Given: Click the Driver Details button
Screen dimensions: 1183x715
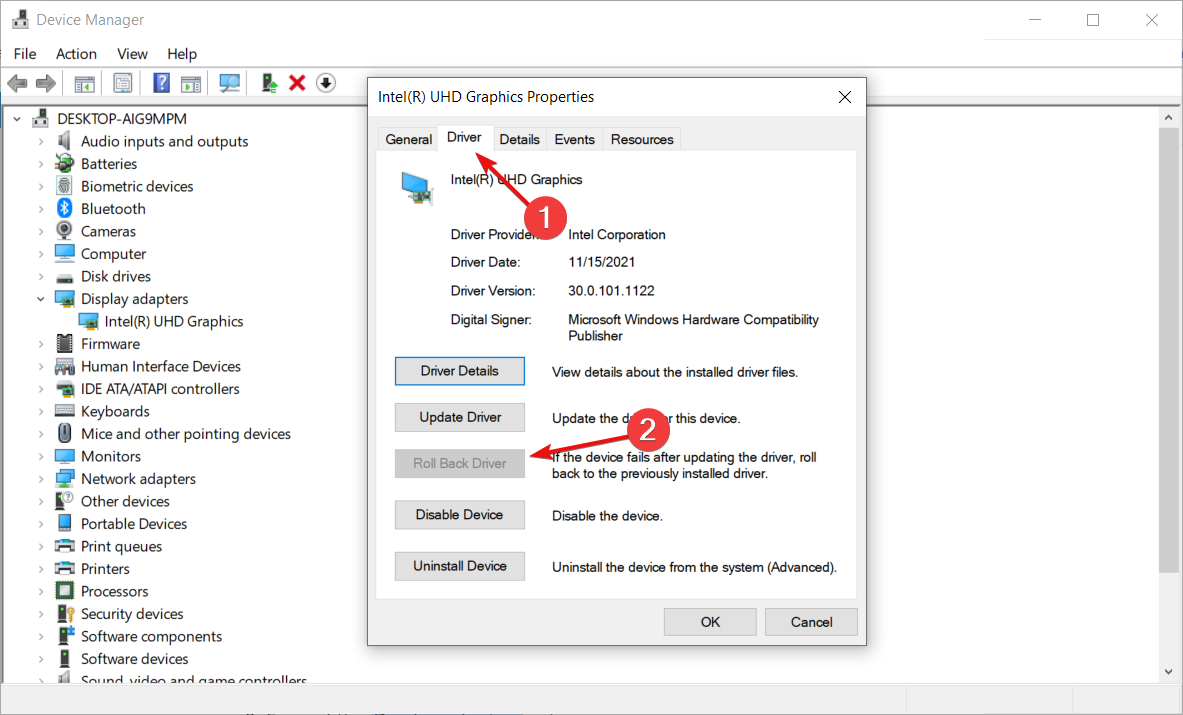Looking at the screenshot, I should [459, 371].
